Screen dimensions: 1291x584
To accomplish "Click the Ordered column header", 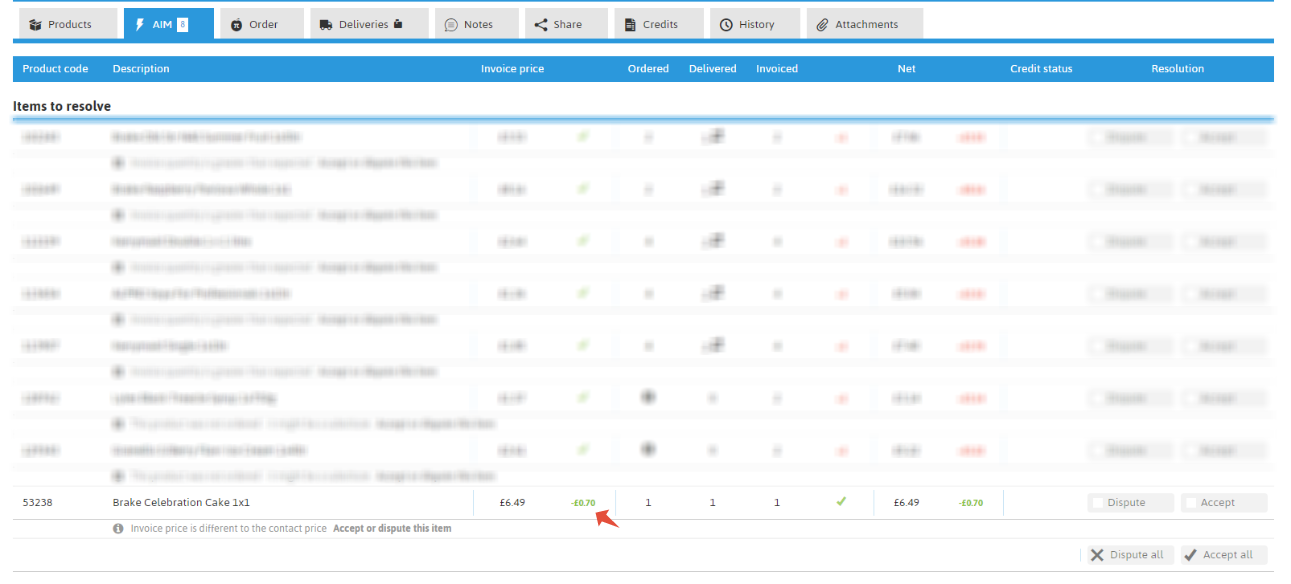I will [648, 69].
